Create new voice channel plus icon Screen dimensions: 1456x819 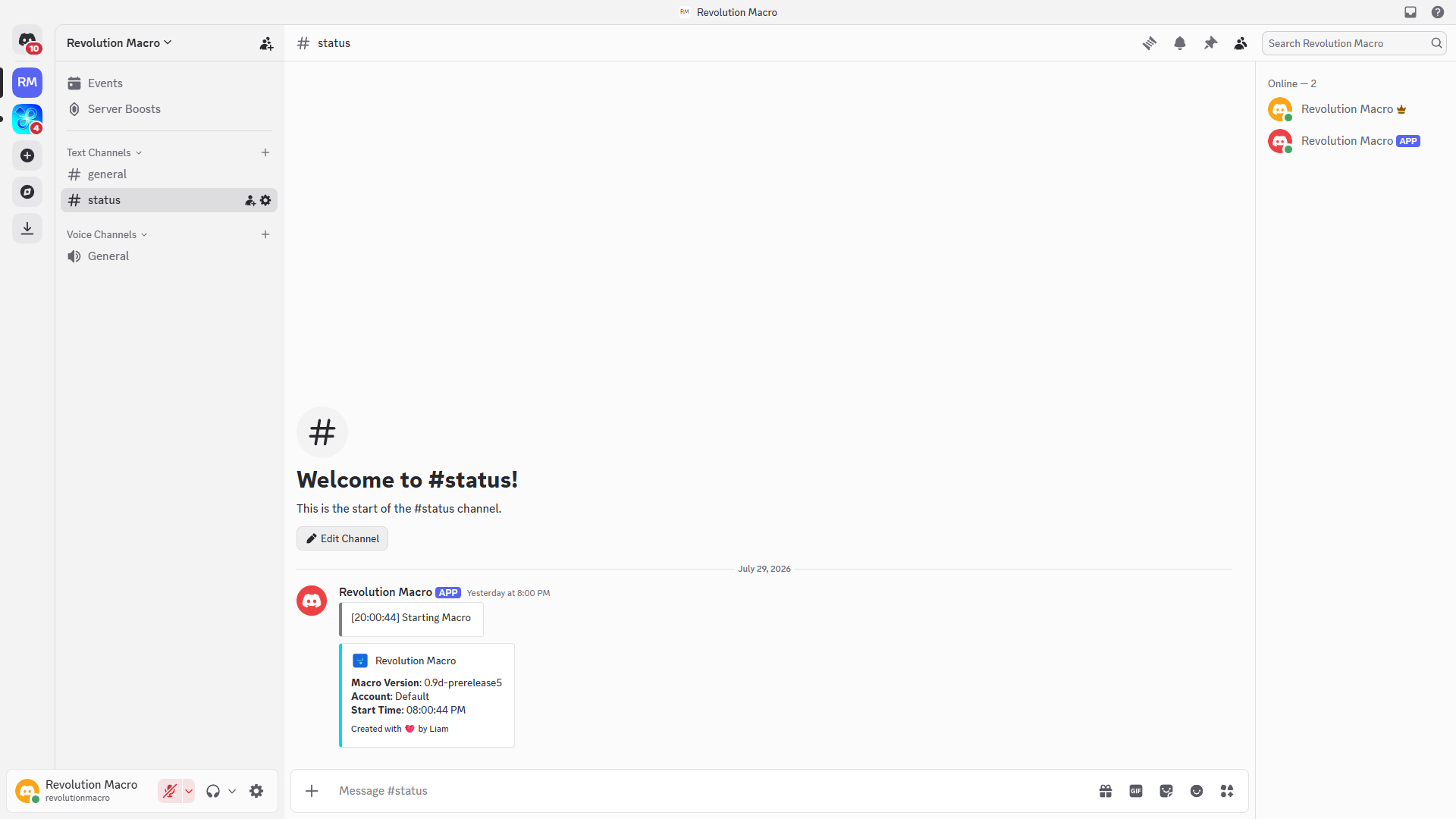coord(265,234)
